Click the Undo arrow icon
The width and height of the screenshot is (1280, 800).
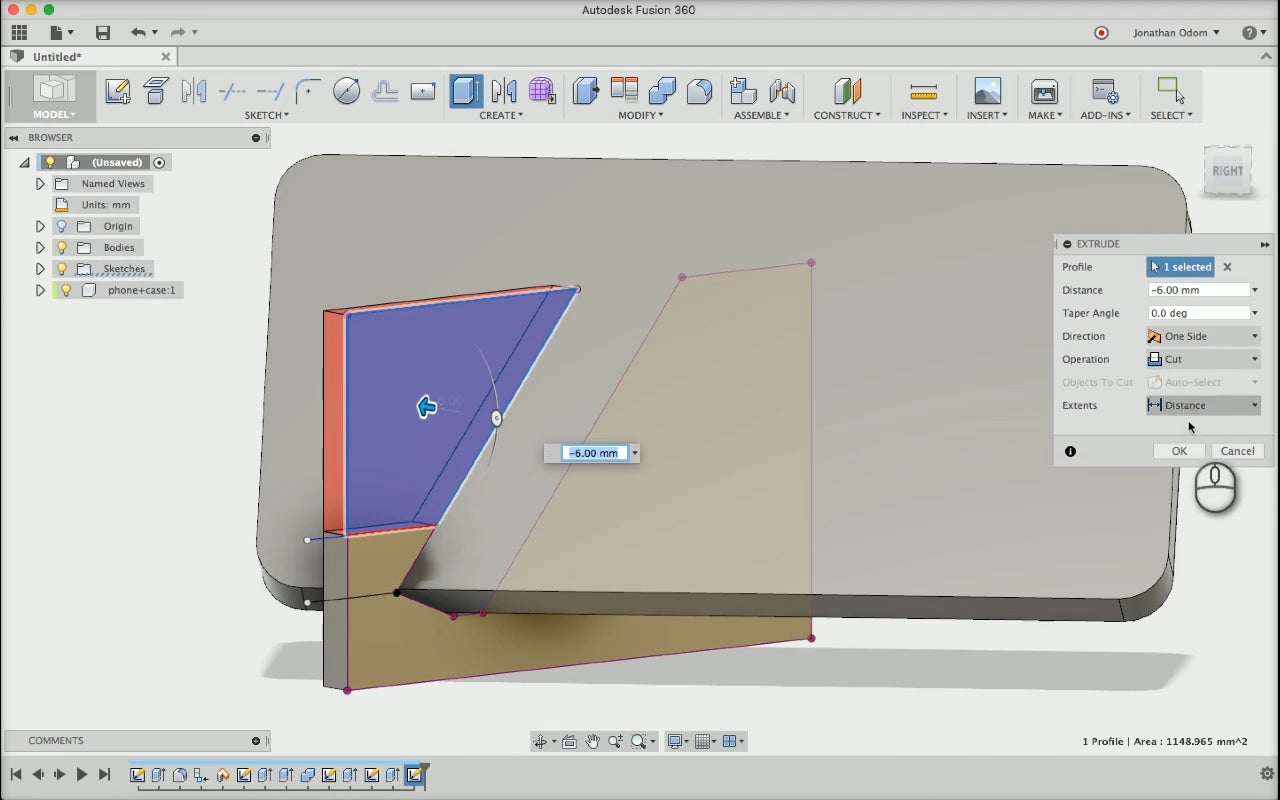point(138,33)
